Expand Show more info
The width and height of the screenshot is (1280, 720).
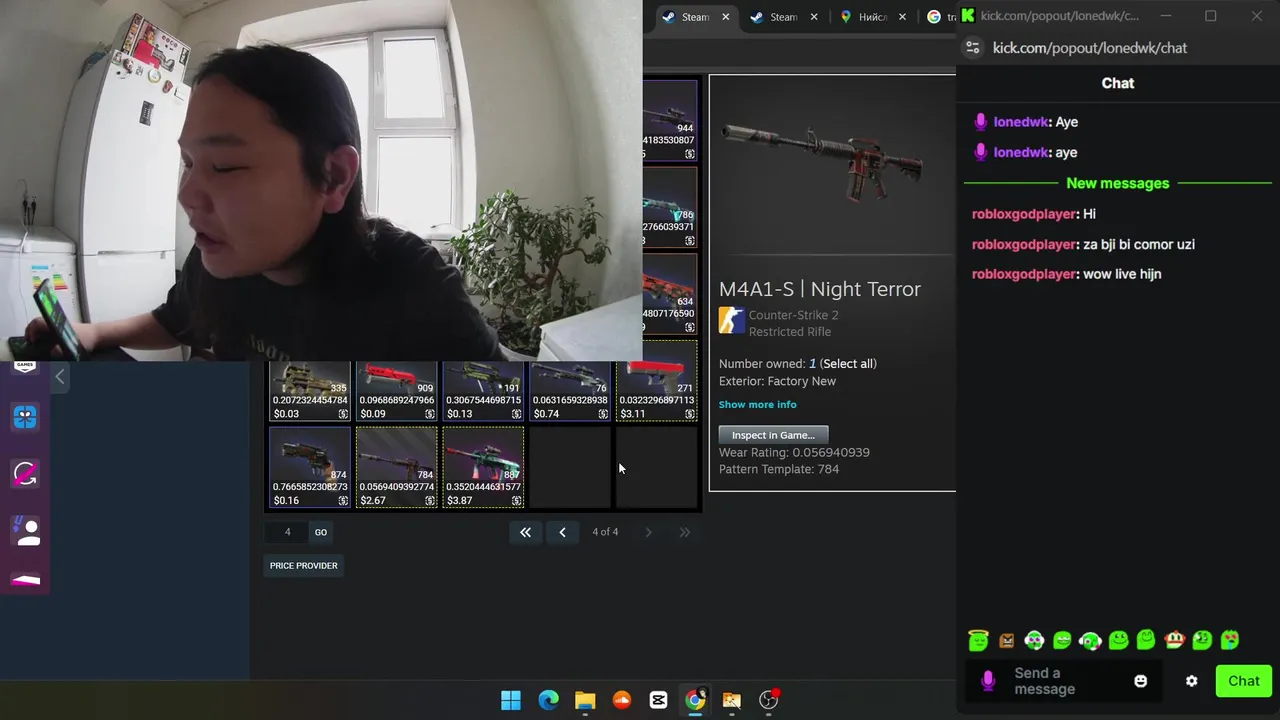[x=758, y=404]
